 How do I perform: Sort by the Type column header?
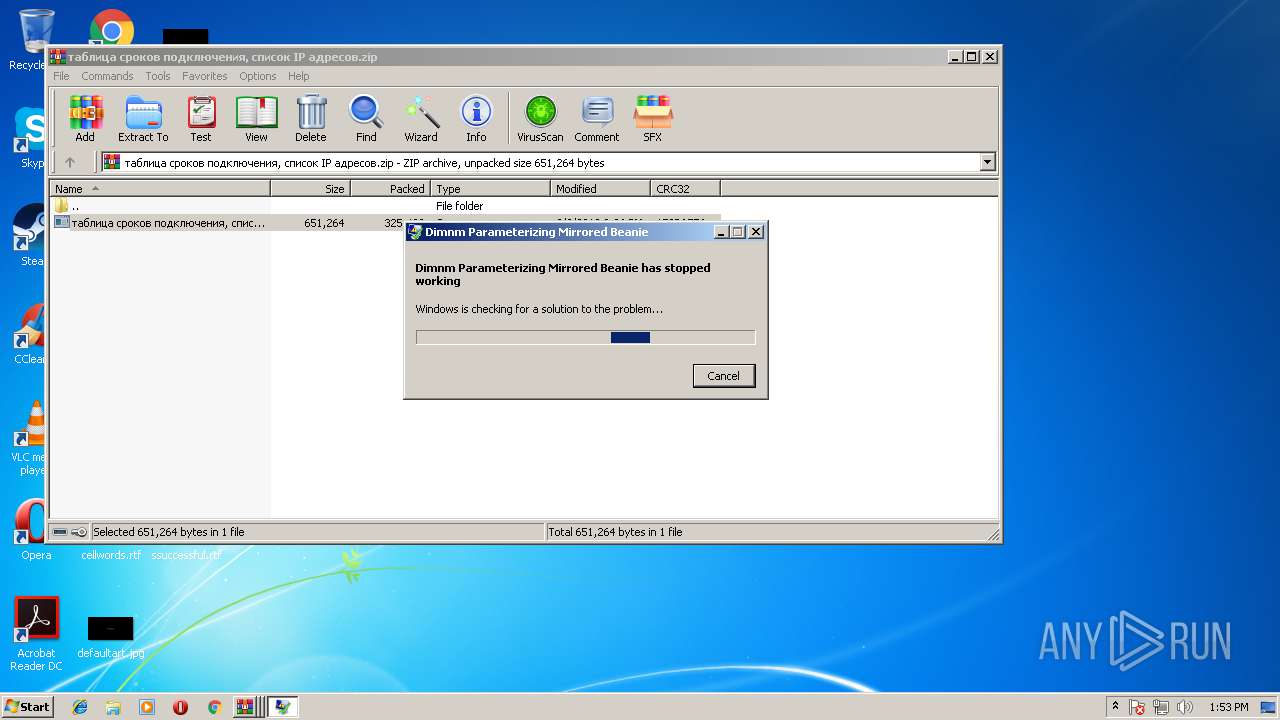click(490, 188)
